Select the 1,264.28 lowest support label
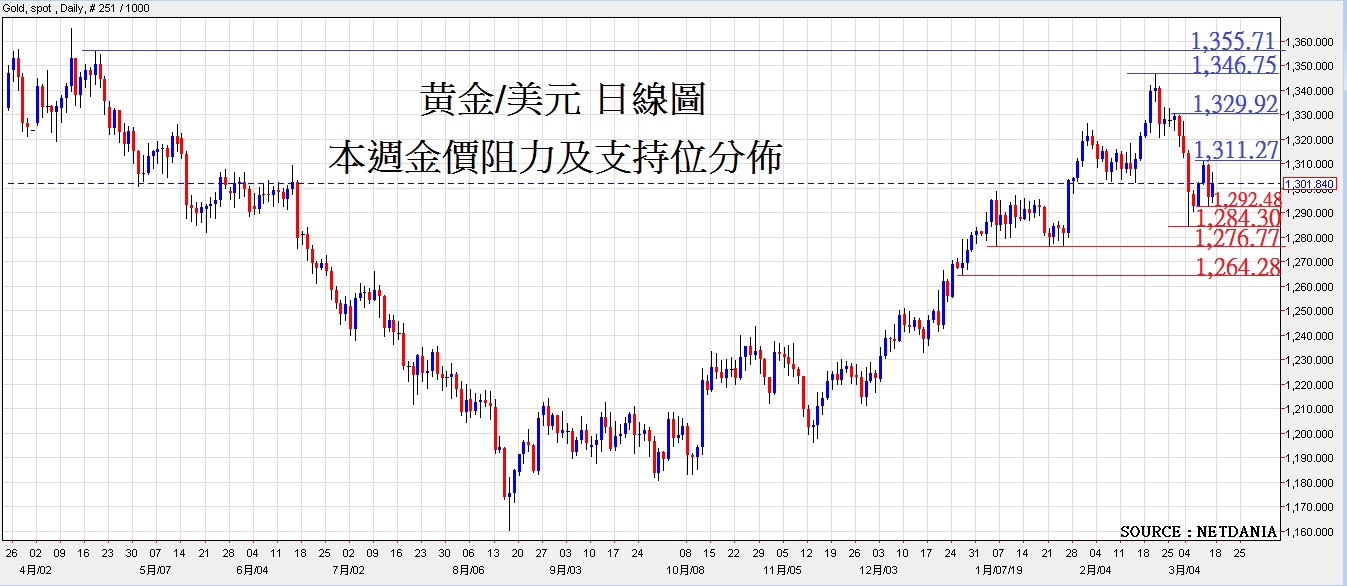 pos(1237,266)
